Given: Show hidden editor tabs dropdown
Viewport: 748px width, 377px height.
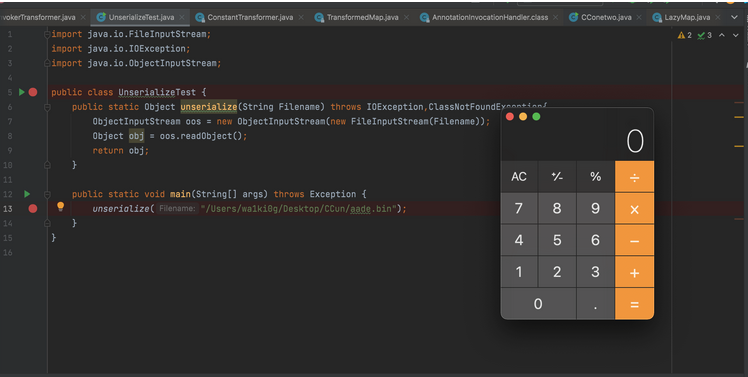Looking at the screenshot, I should 734,17.
